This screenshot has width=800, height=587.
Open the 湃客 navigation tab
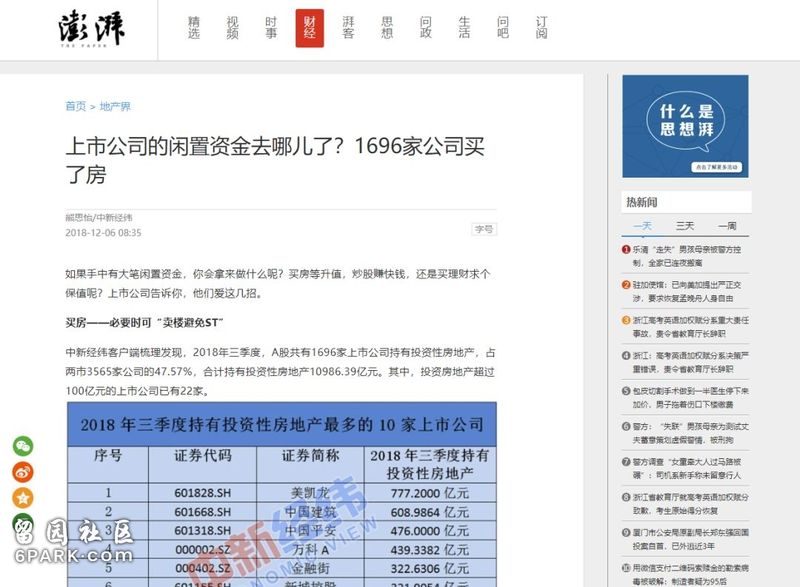348,28
